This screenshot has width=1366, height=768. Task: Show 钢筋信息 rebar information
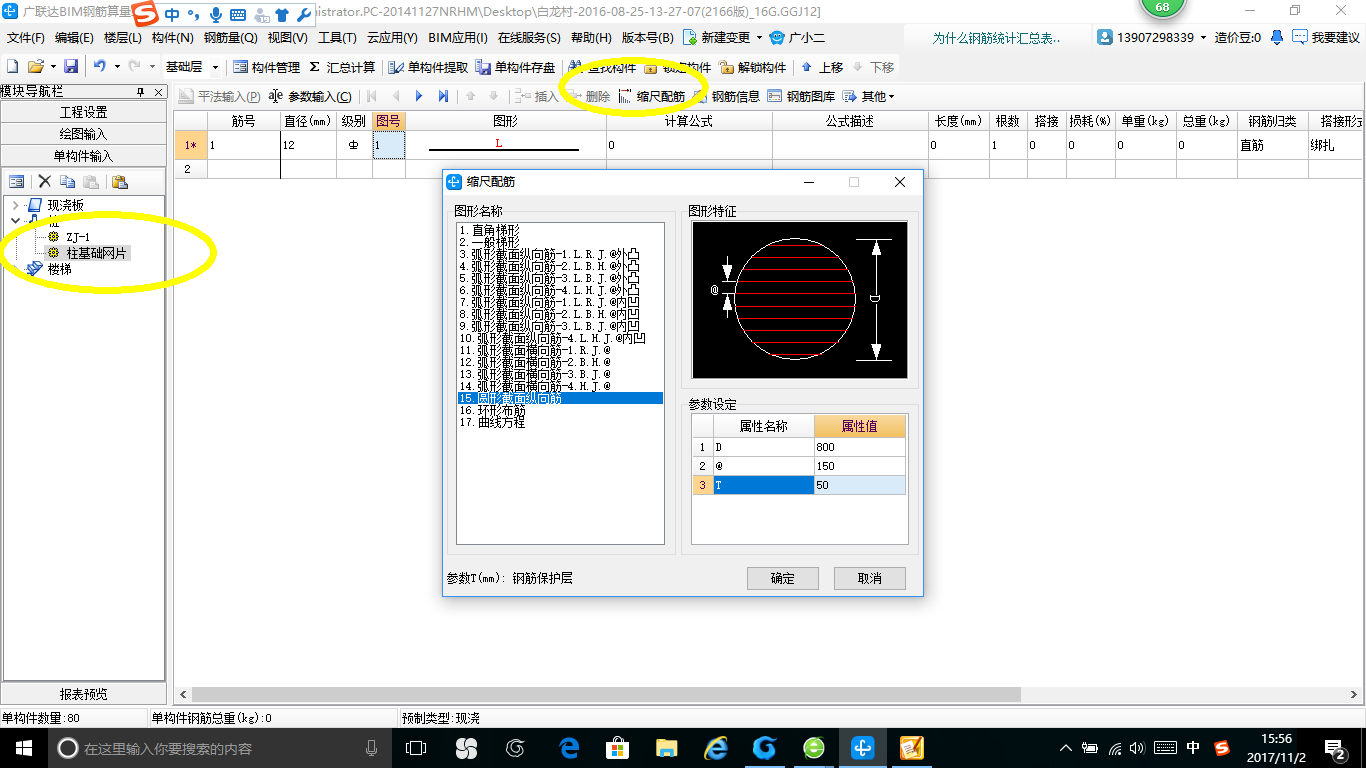pos(727,96)
